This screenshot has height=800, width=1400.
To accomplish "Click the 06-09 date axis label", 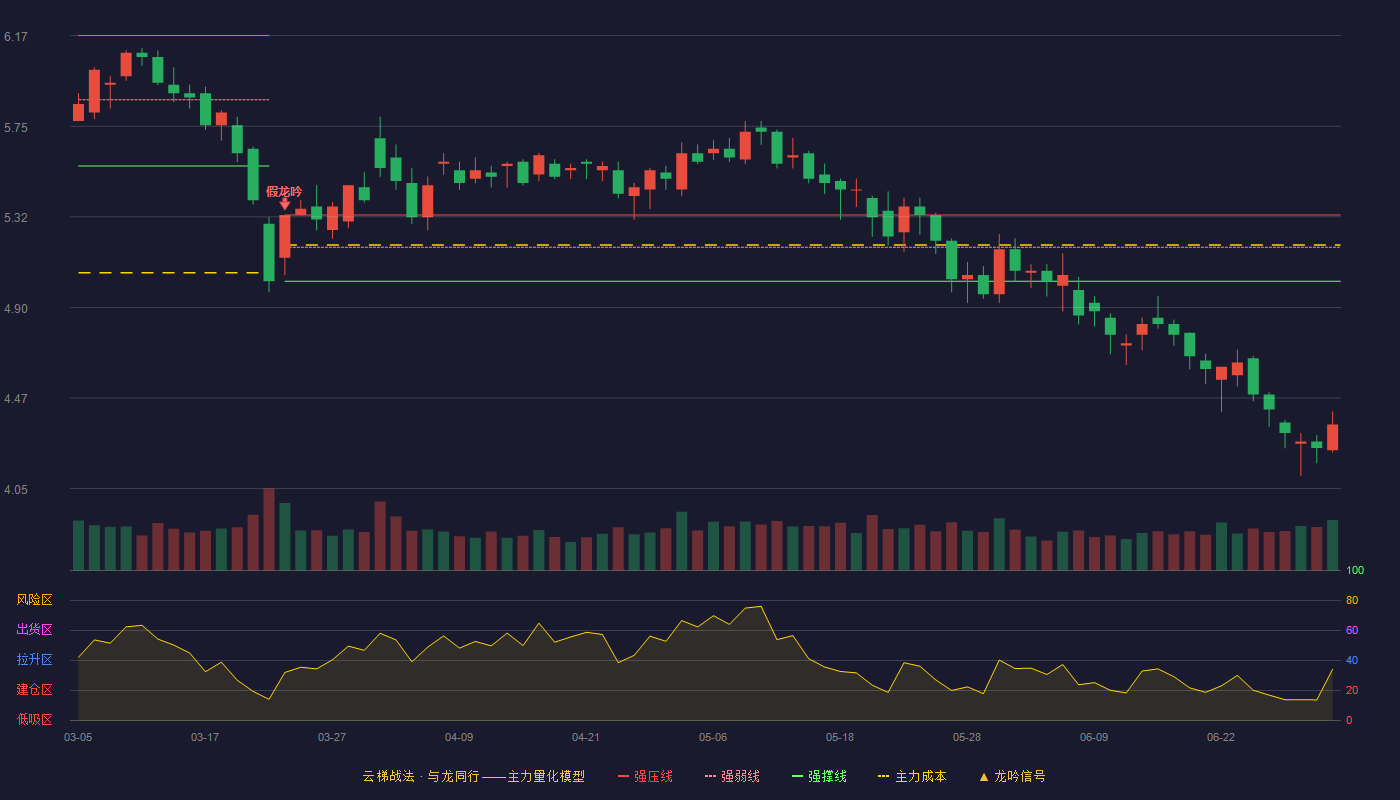I will pos(1094,737).
